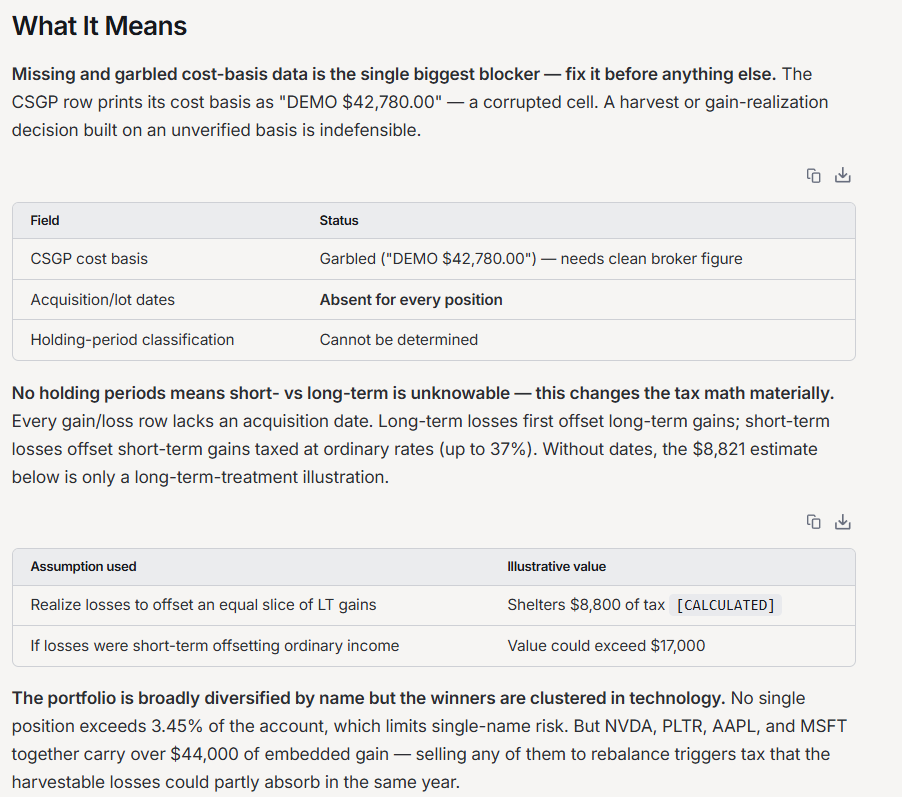Select the short-term offsetting ordinary income row
The width and height of the screenshot is (902, 797).
(x=434, y=646)
